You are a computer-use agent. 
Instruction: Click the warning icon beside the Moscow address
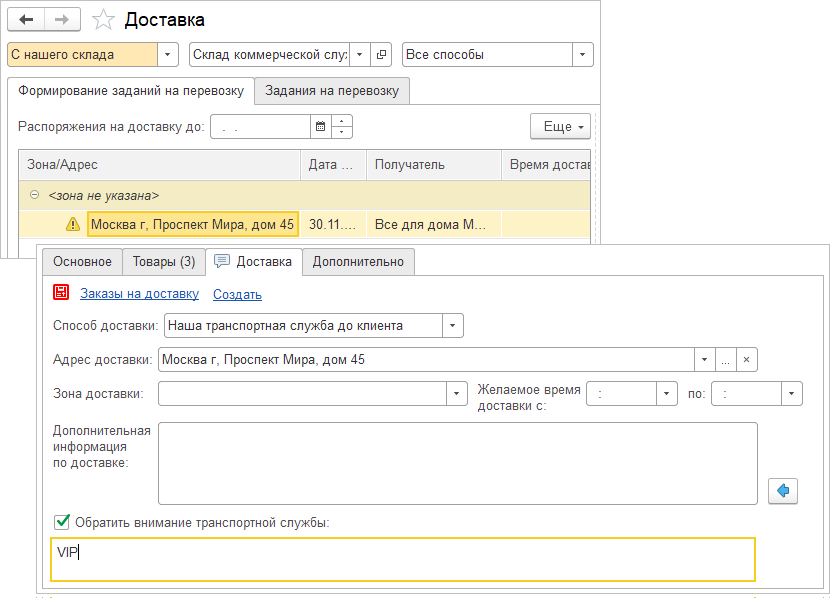72,225
